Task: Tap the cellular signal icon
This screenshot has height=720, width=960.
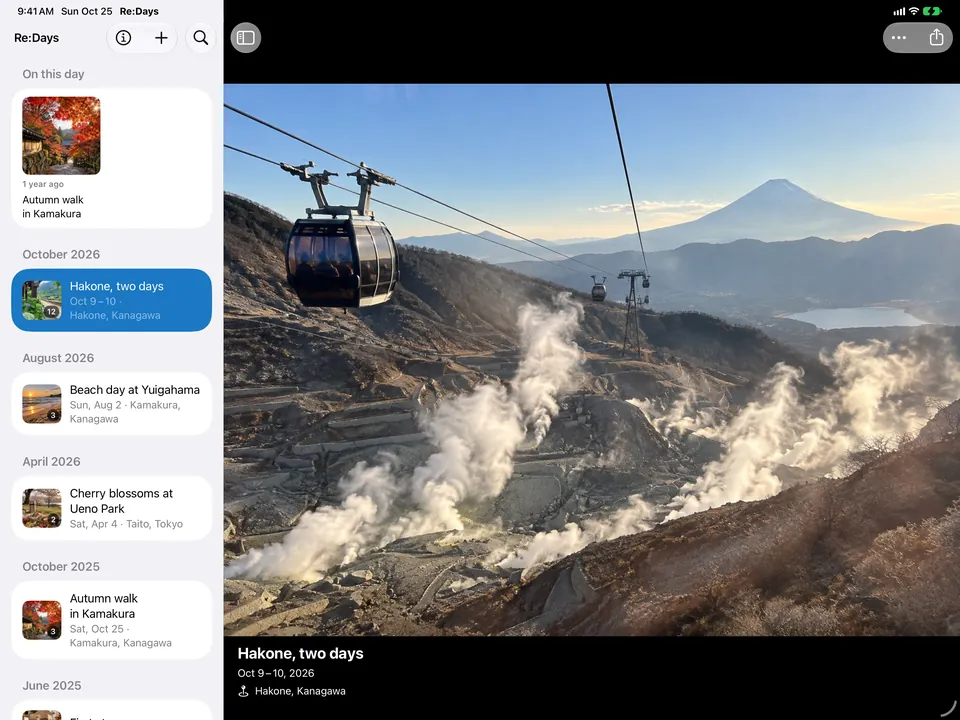Action: pyautogui.click(x=899, y=11)
